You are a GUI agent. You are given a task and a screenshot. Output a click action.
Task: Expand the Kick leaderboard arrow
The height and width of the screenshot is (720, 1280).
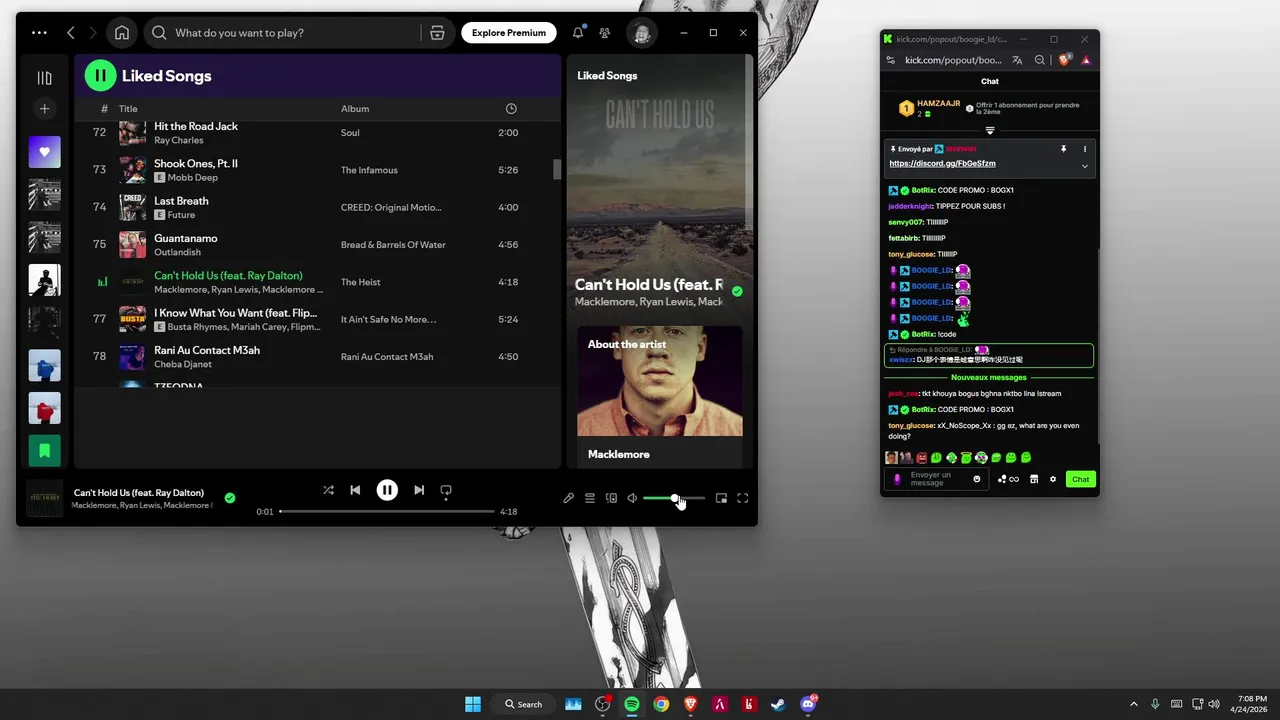tap(990, 131)
